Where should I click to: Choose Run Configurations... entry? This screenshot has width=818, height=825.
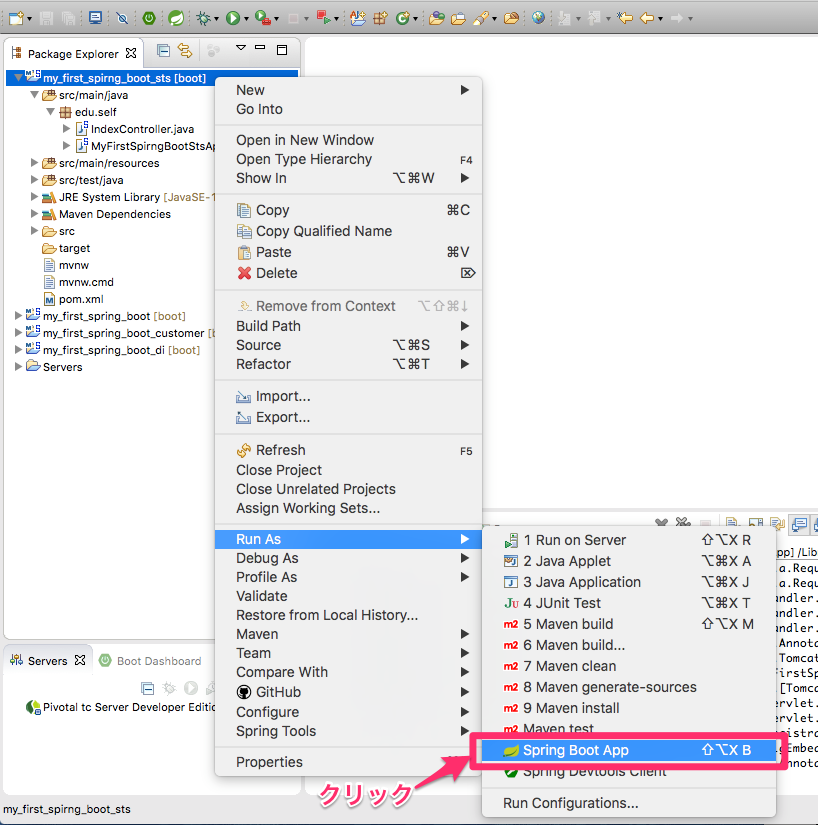tap(629, 803)
